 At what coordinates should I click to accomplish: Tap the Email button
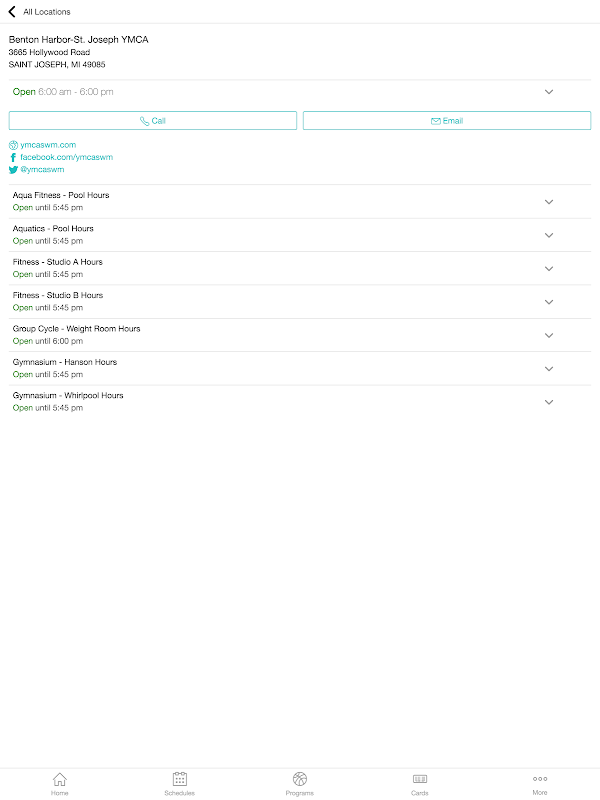tap(447, 121)
